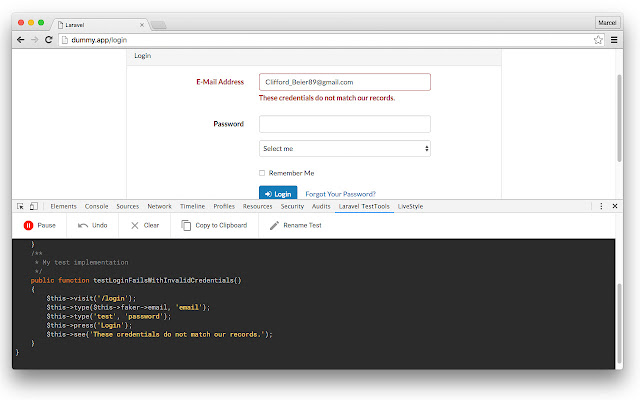Copy test code to clipboard
Image resolution: width=640 pixels, height=400 pixels.
186,226
